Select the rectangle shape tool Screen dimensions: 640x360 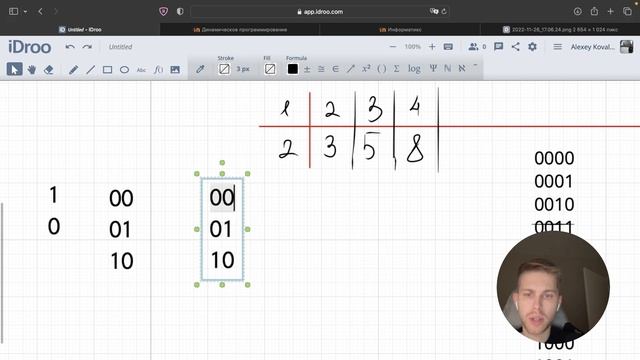tap(107, 70)
